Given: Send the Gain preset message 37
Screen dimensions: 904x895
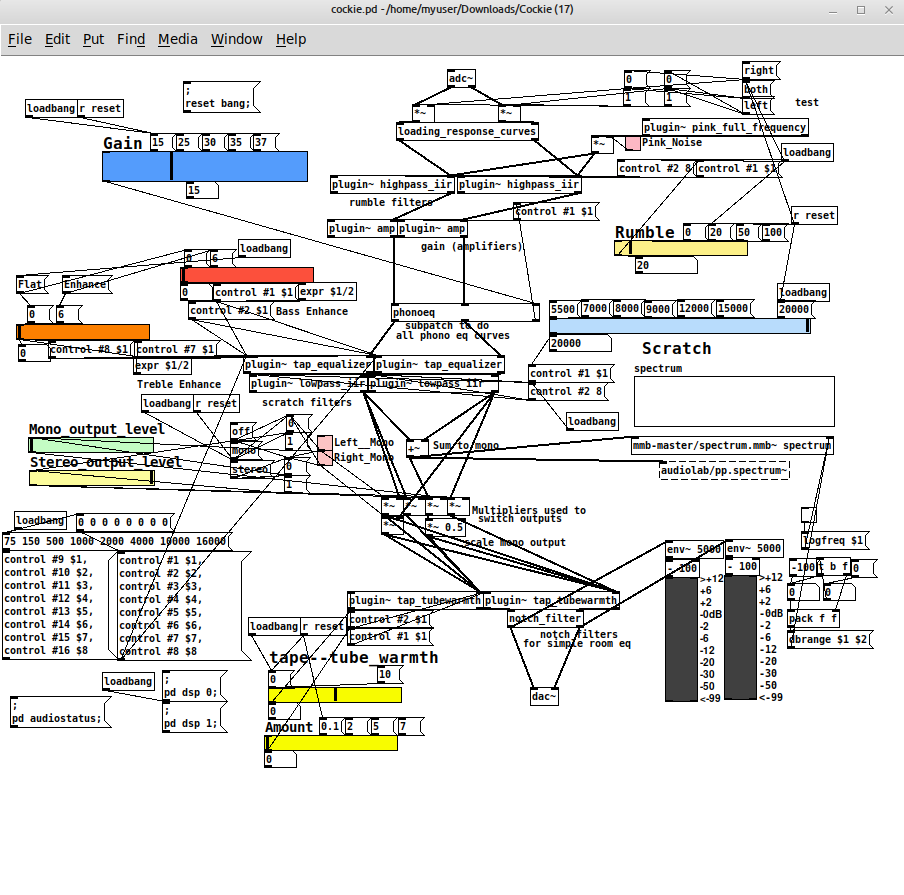Looking at the screenshot, I should 265,142.
